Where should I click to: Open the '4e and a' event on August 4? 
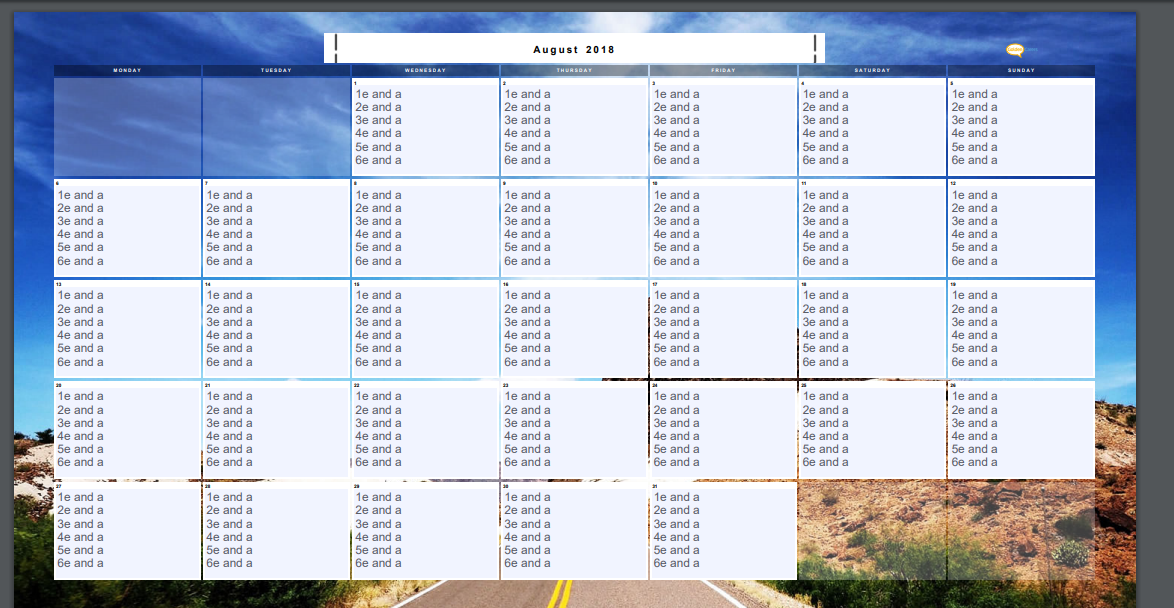point(825,133)
